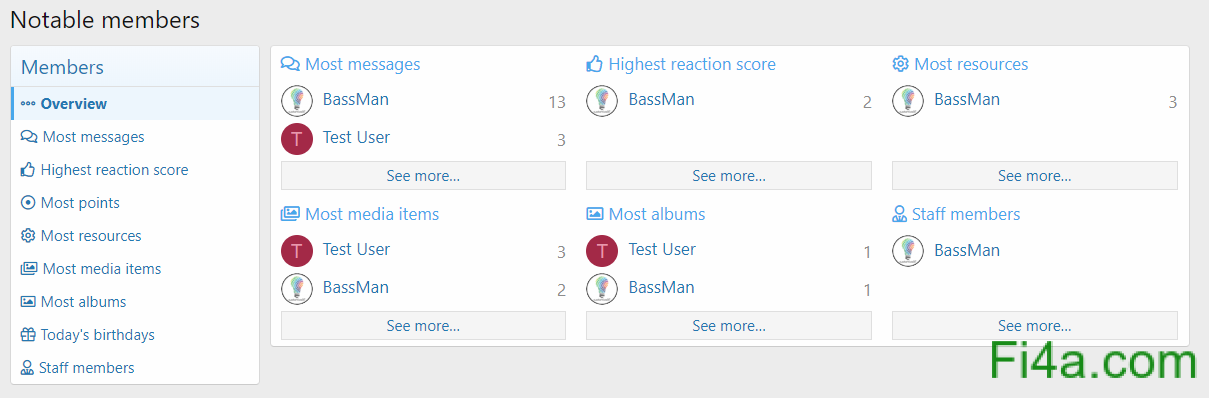
Task: Click See more under Most resources
Action: [1035, 176]
